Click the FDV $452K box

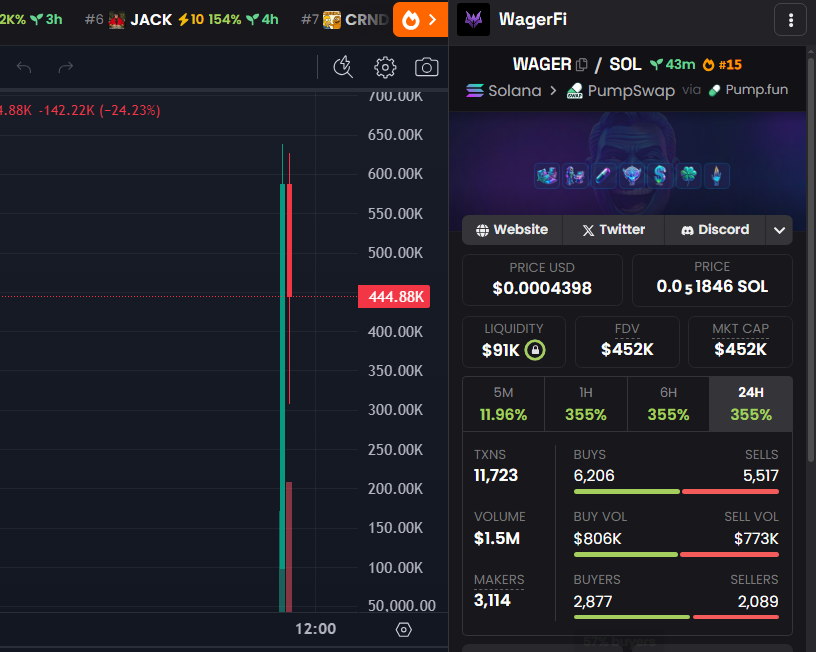627,342
